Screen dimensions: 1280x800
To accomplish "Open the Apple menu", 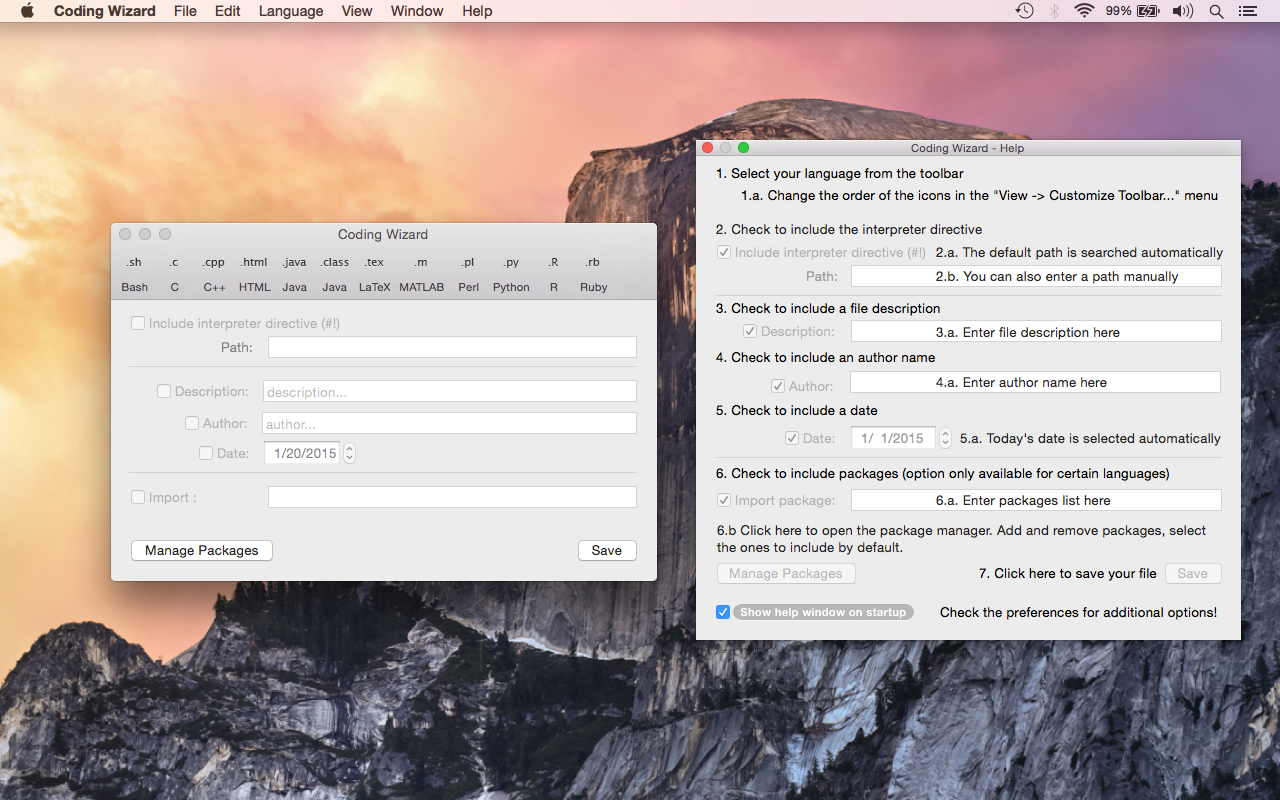I will coord(27,11).
